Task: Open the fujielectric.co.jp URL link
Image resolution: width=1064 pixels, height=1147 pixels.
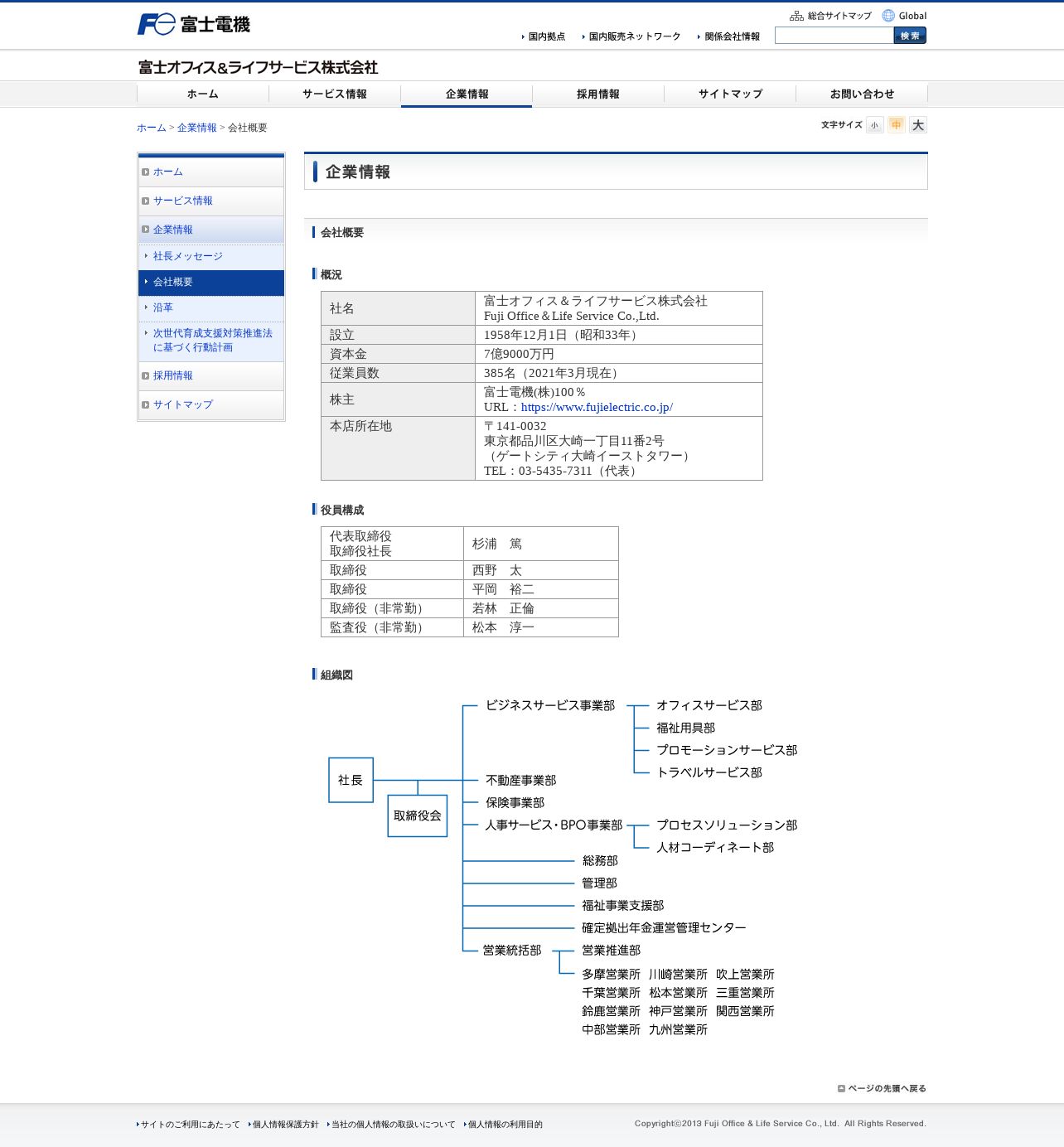Action: point(597,408)
